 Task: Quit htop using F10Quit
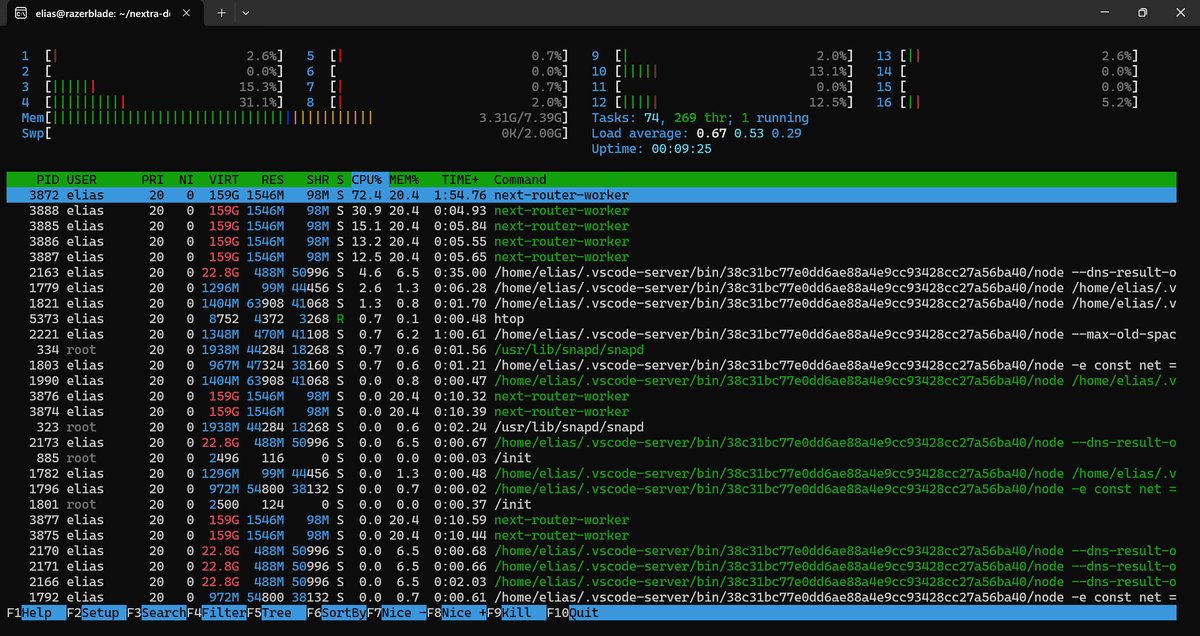[x=574, y=613]
